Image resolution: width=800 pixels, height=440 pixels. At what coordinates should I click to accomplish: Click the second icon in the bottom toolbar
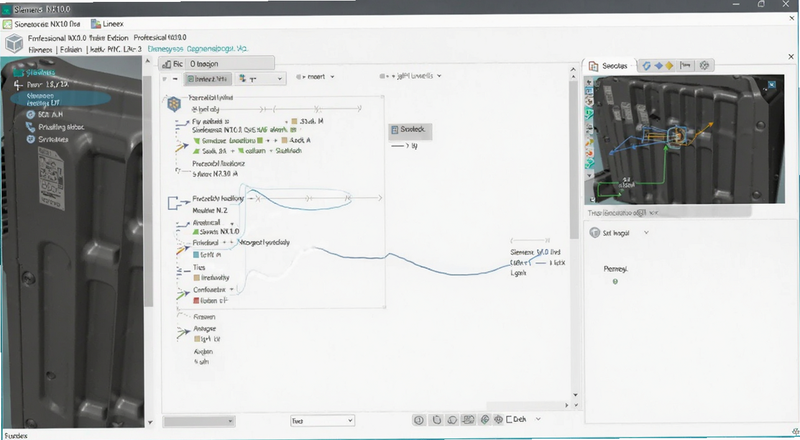(436, 420)
